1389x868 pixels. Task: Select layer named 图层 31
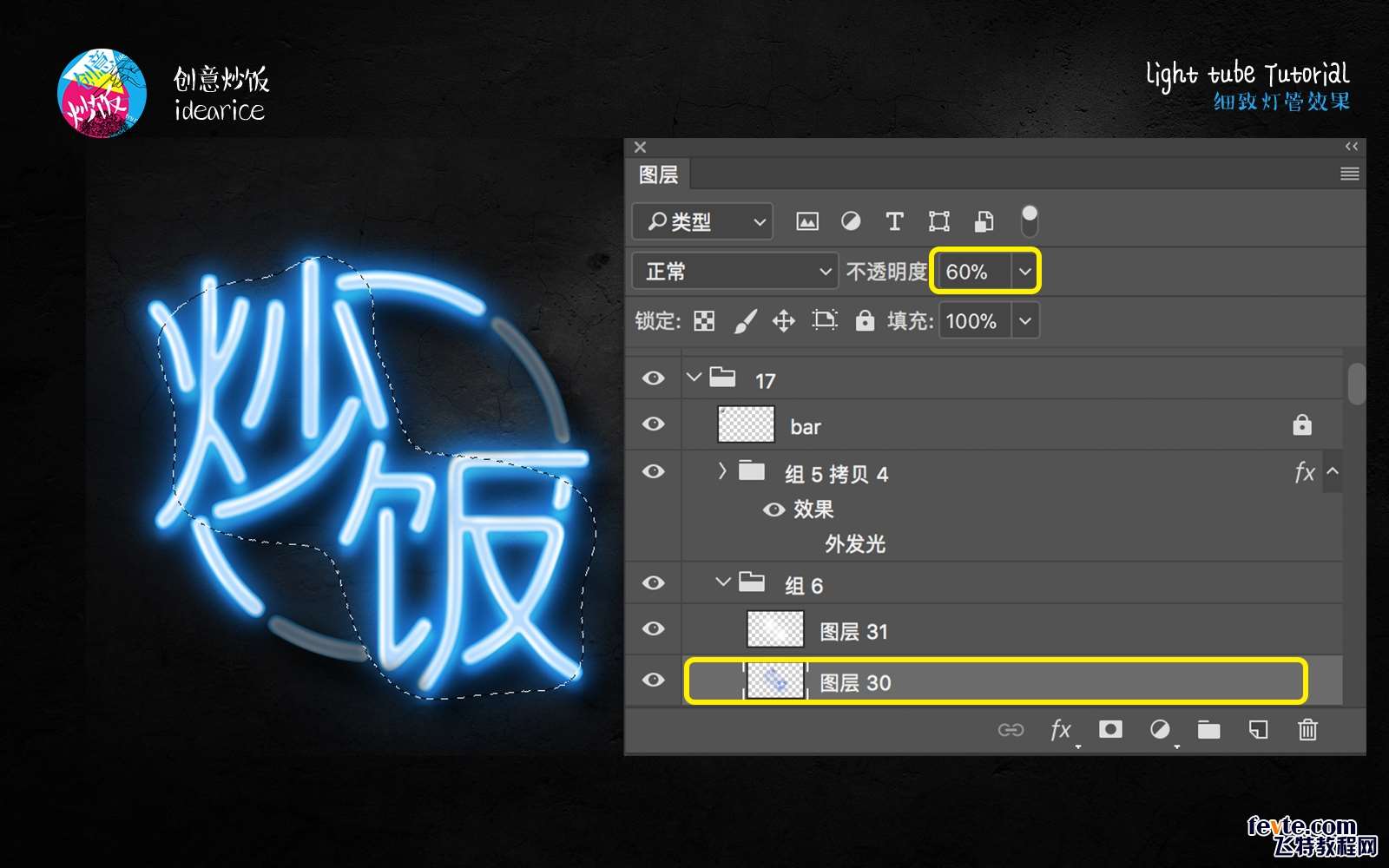[853, 632]
